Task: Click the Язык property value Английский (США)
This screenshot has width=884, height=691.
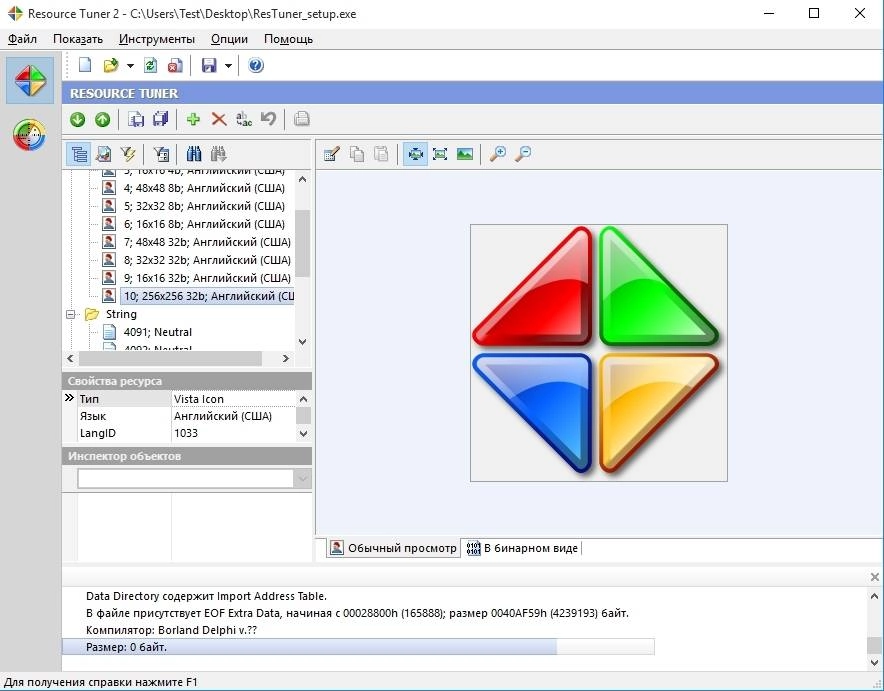Action: [223, 416]
